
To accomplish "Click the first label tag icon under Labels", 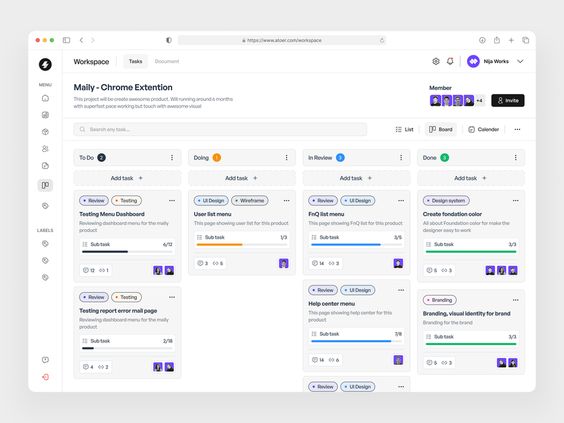I will click(x=45, y=244).
